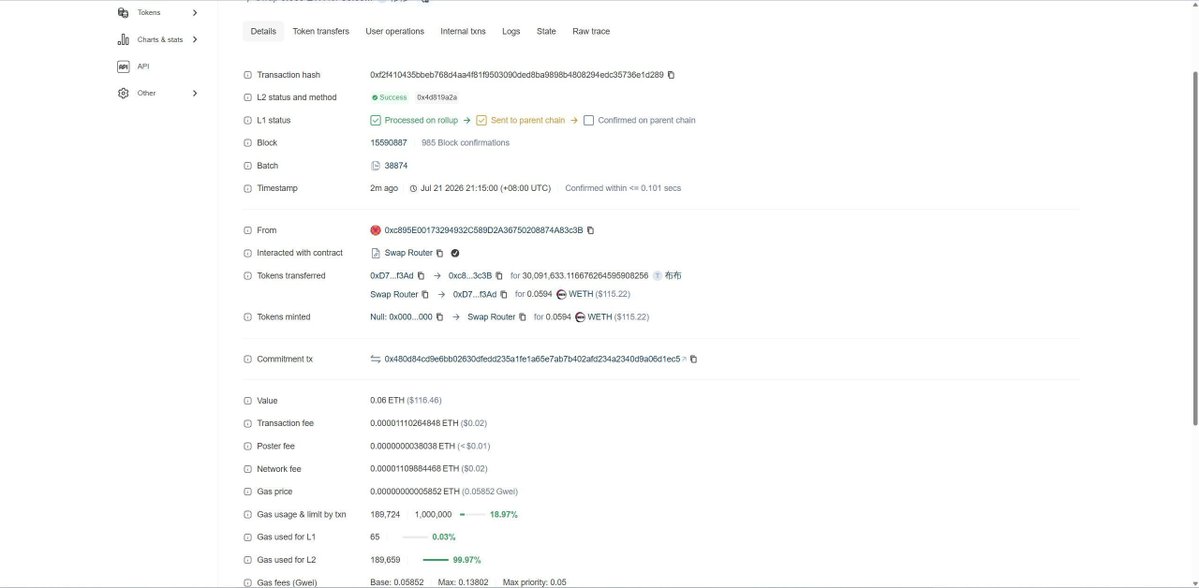
Task: Click the Gas used for L1 0.03% bar
Action: pos(415,537)
